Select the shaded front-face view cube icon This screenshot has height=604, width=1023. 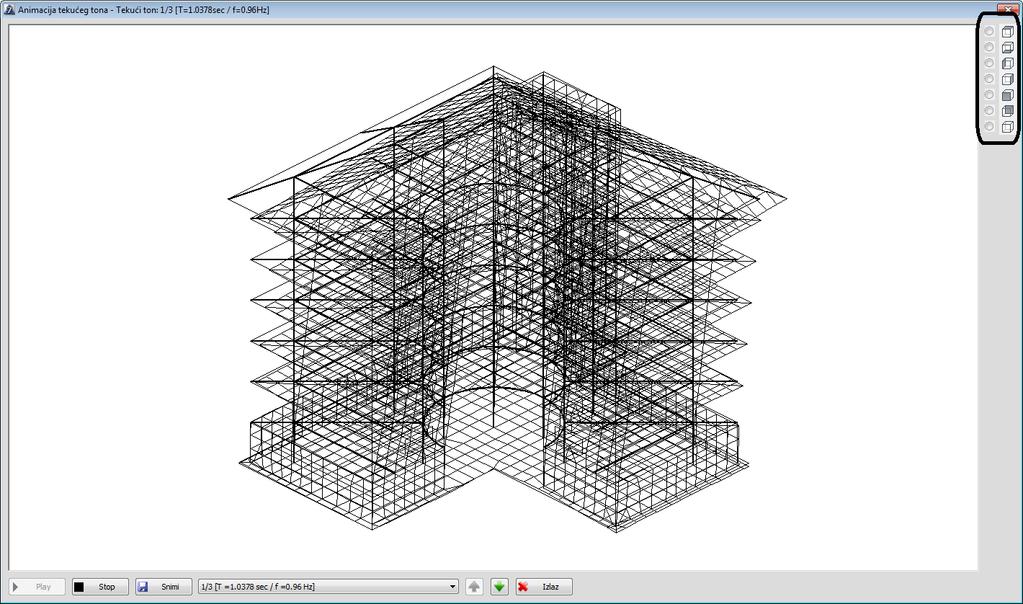1007,95
